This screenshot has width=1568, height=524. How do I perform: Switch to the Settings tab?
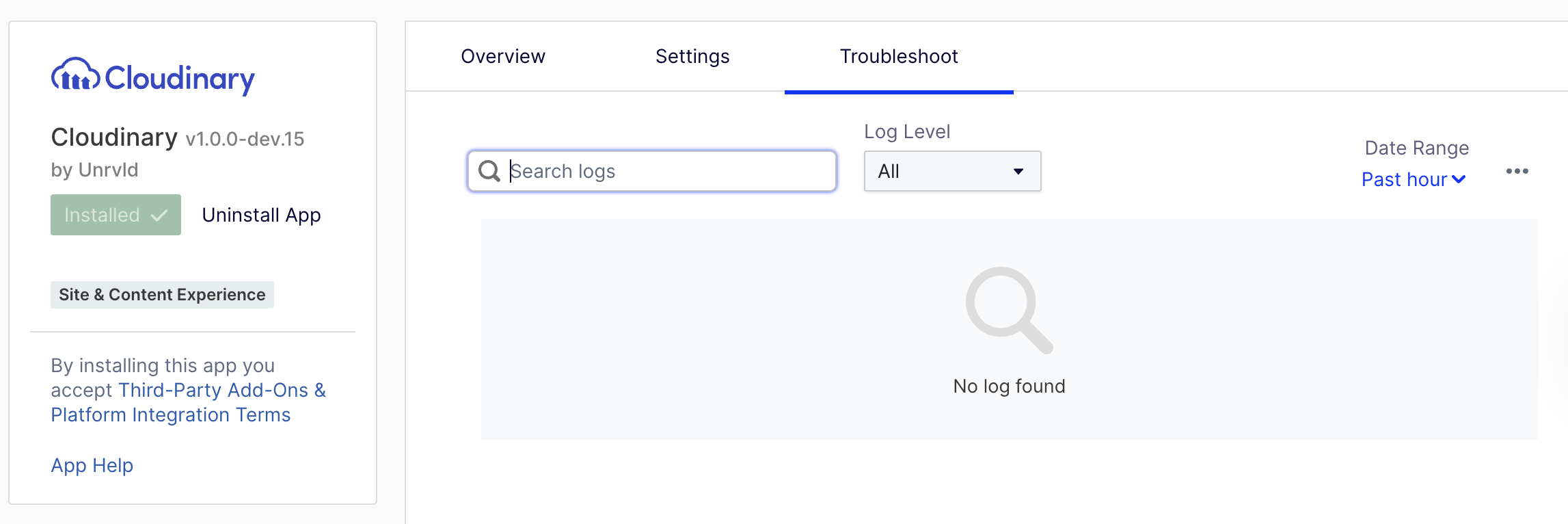[692, 56]
